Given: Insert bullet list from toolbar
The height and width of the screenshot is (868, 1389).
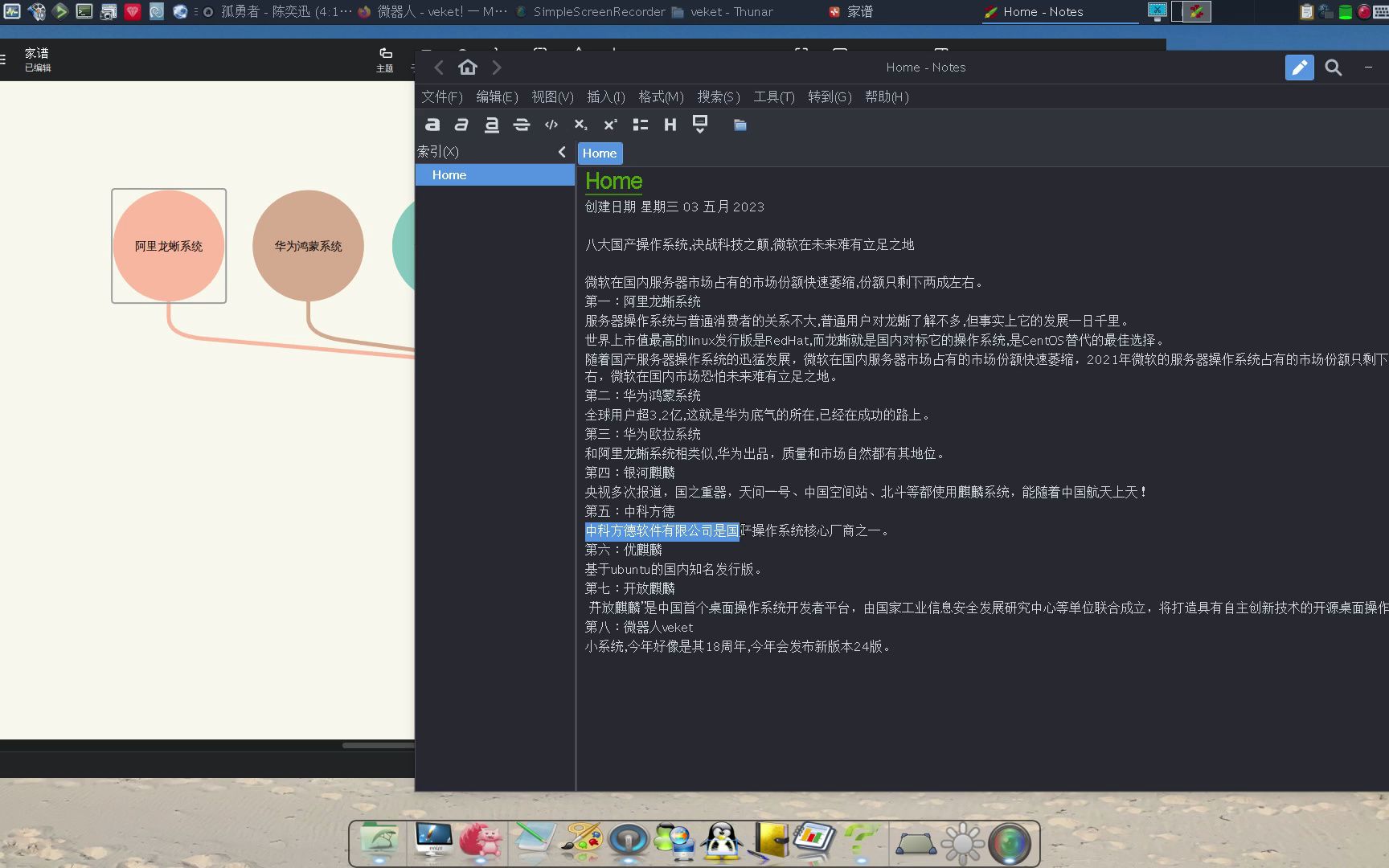Looking at the screenshot, I should [x=641, y=125].
